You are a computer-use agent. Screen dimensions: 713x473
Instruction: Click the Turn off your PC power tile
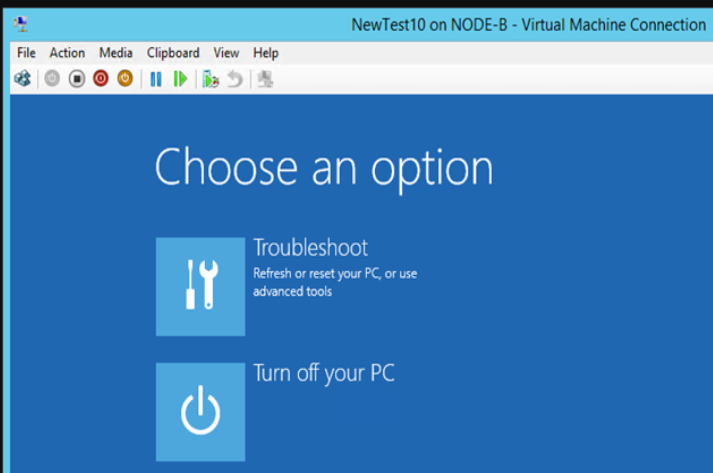point(201,412)
